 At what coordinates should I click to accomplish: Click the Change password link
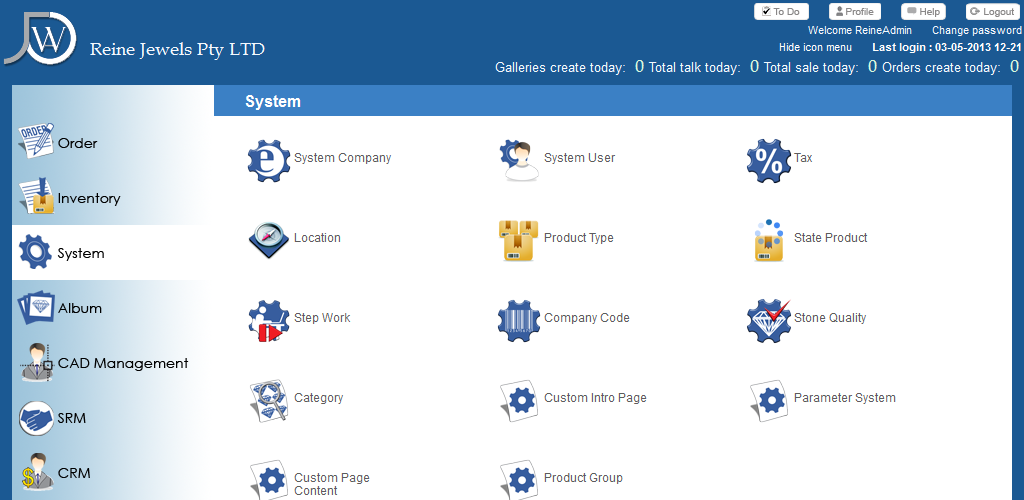[x=977, y=30]
